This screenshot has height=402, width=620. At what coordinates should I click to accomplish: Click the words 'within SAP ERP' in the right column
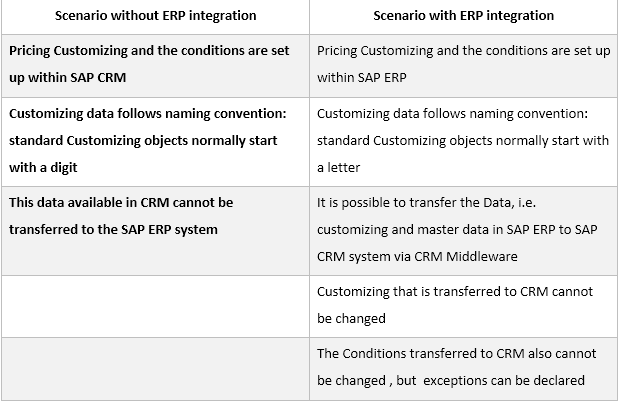[x=362, y=77]
